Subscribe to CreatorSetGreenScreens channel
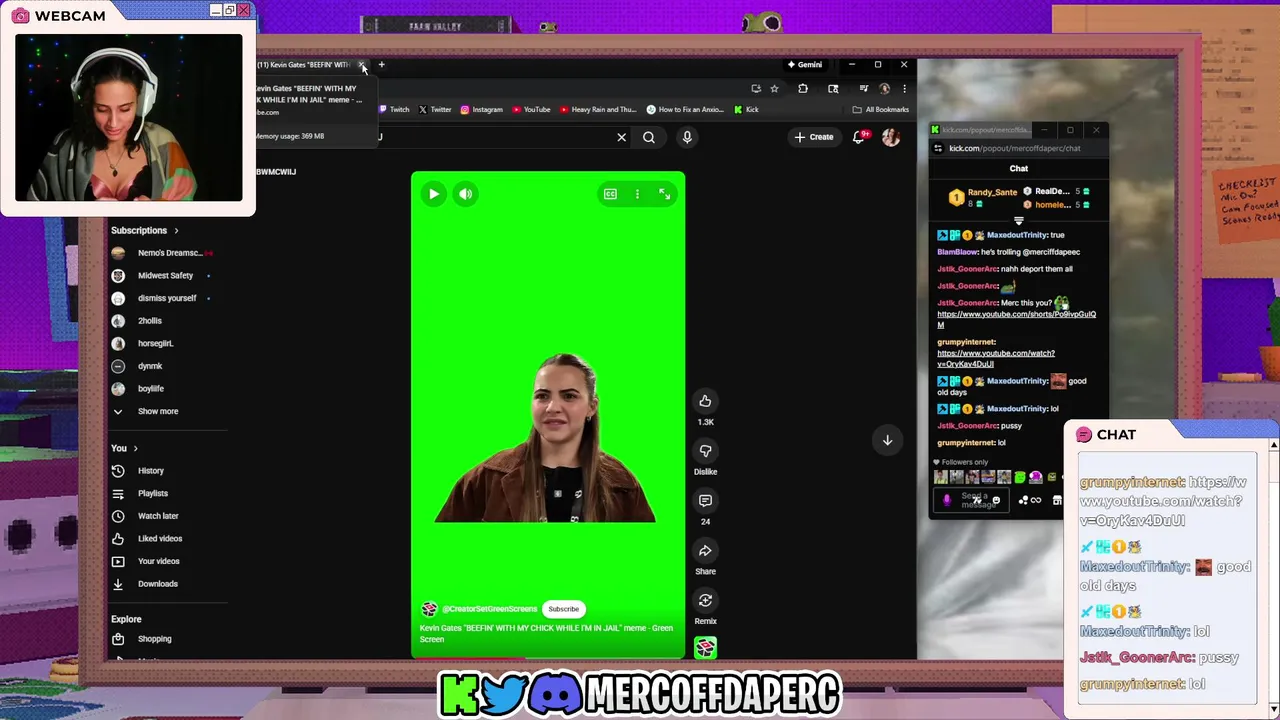Screen dimensions: 1280x720 pos(563,609)
